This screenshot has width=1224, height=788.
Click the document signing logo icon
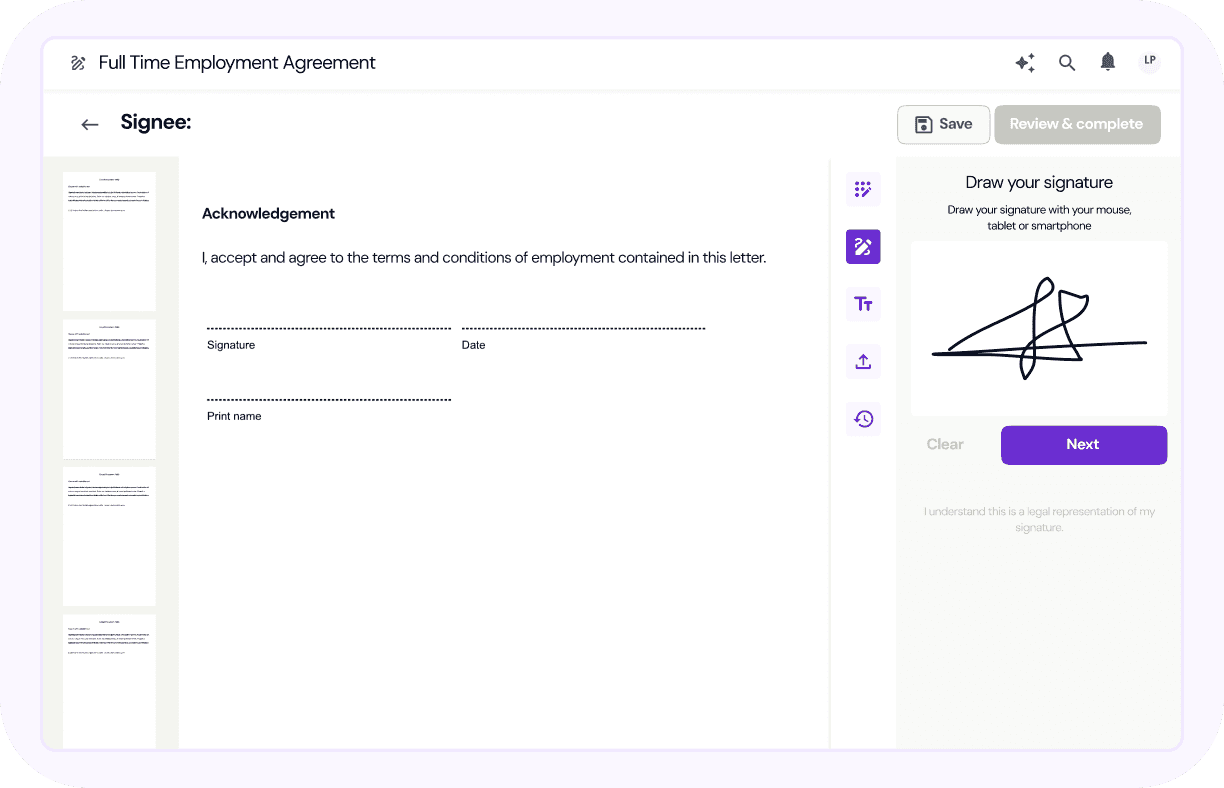coord(78,63)
